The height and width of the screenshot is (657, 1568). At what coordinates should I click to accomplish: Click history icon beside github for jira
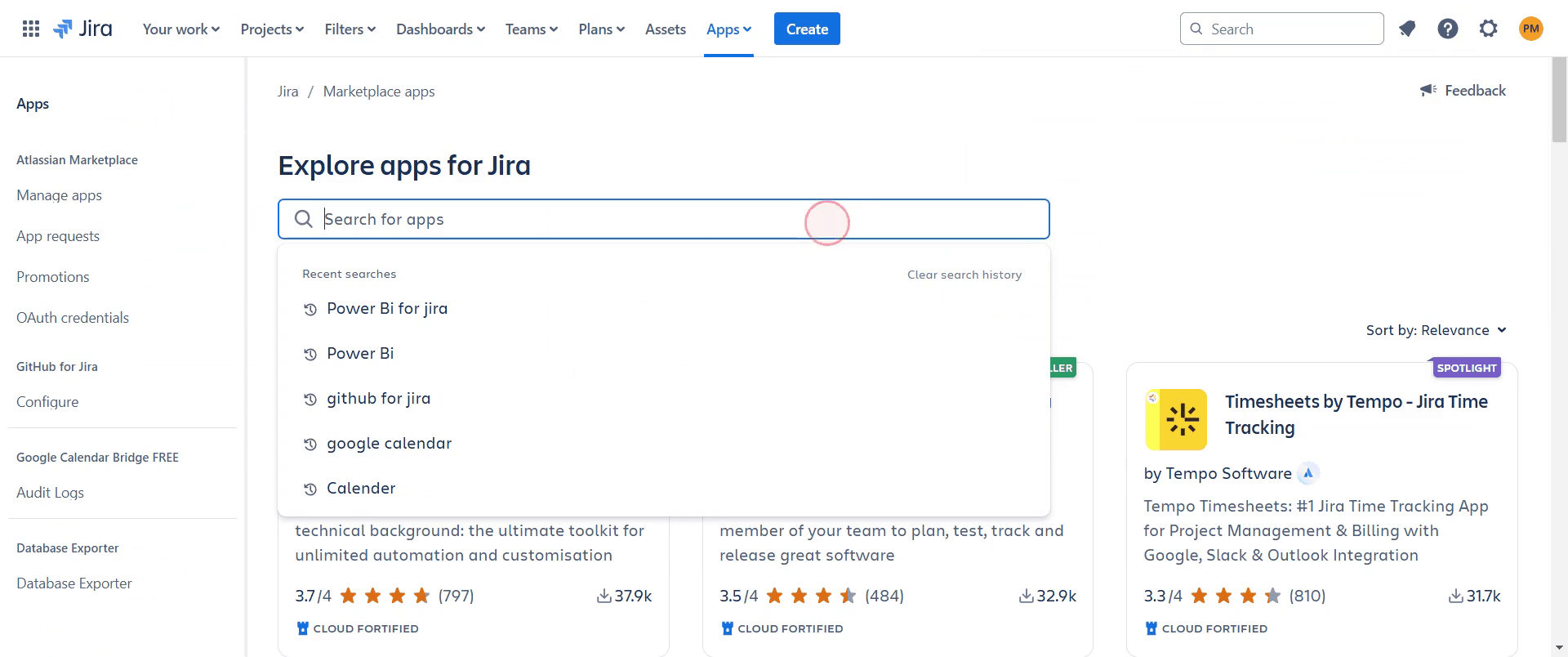[x=310, y=400]
